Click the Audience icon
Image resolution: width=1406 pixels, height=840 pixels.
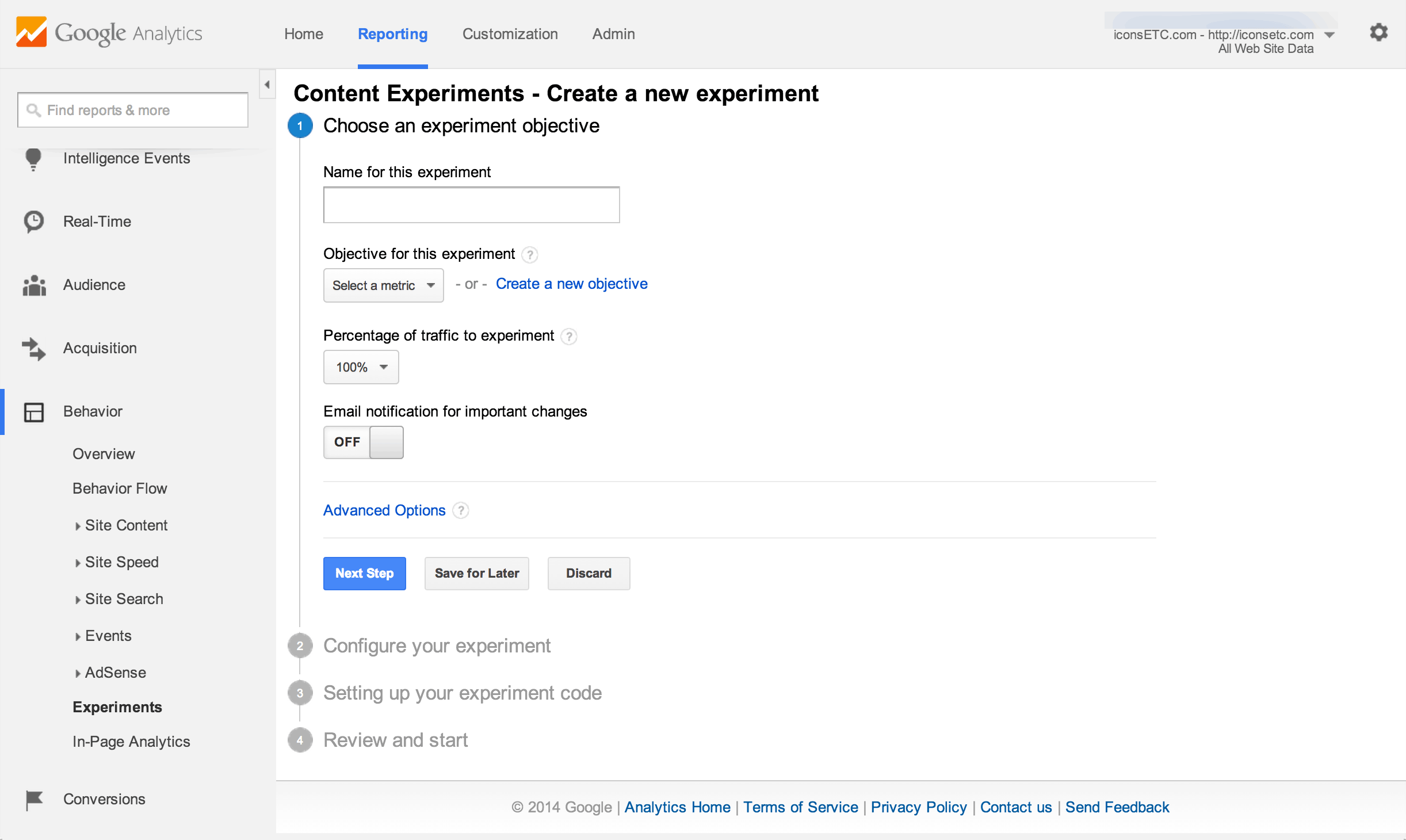(34, 285)
